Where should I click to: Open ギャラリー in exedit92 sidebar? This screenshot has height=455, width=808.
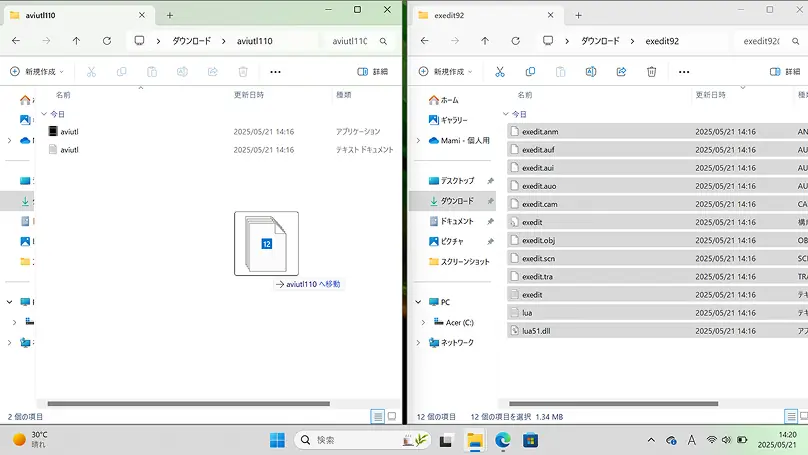tap(448, 120)
